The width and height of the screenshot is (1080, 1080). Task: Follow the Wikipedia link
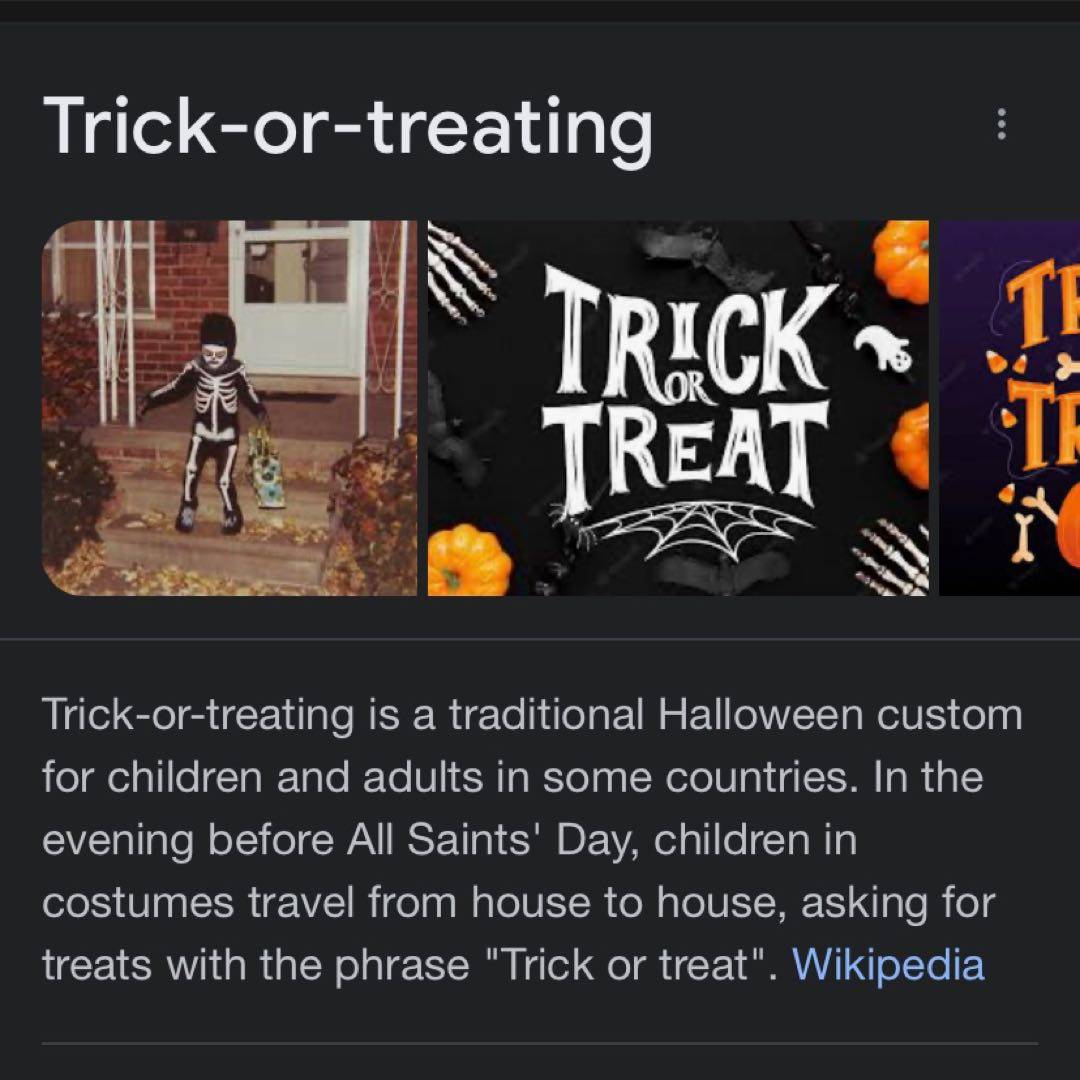pyautogui.click(x=888, y=965)
